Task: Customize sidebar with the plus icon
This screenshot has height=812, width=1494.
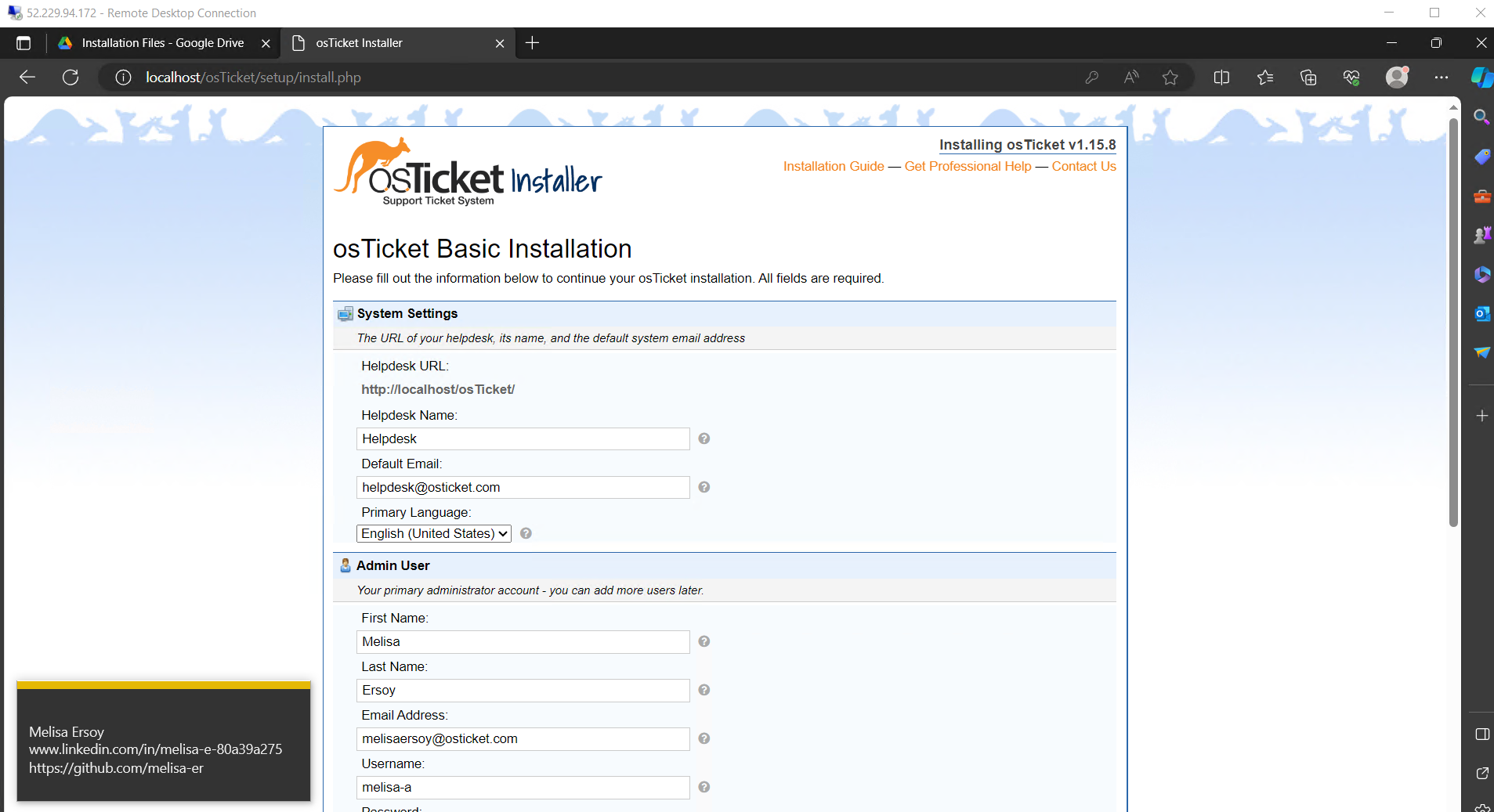Action: (1481, 416)
